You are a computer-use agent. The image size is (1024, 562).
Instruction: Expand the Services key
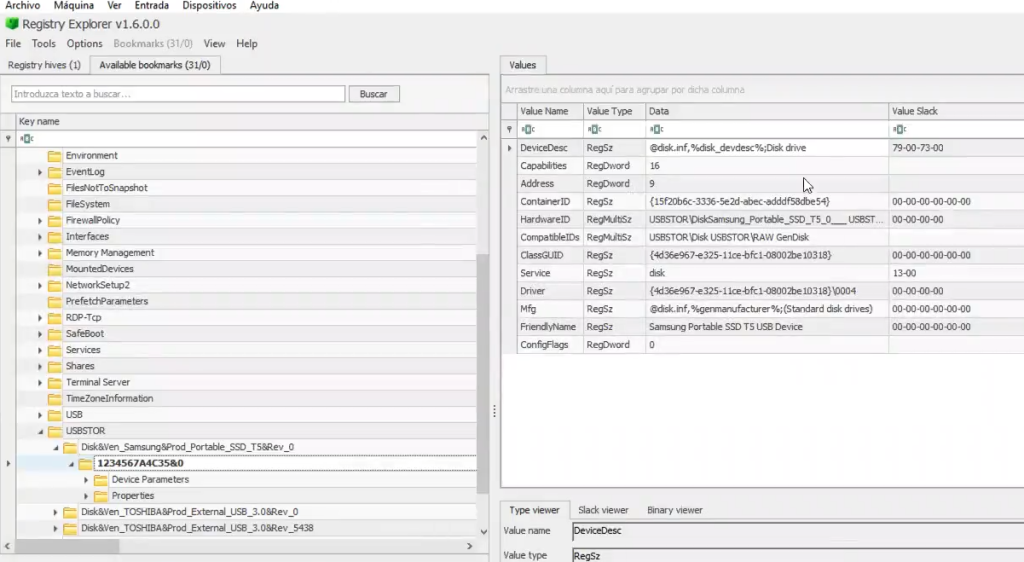click(x=40, y=350)
